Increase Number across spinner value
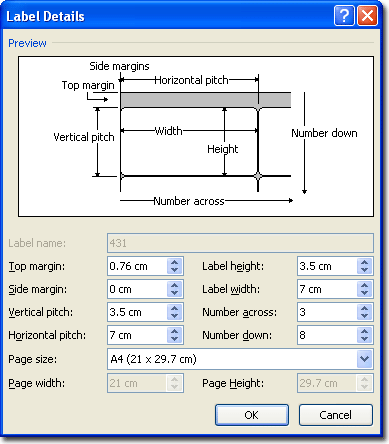 (x=364, y=308)
